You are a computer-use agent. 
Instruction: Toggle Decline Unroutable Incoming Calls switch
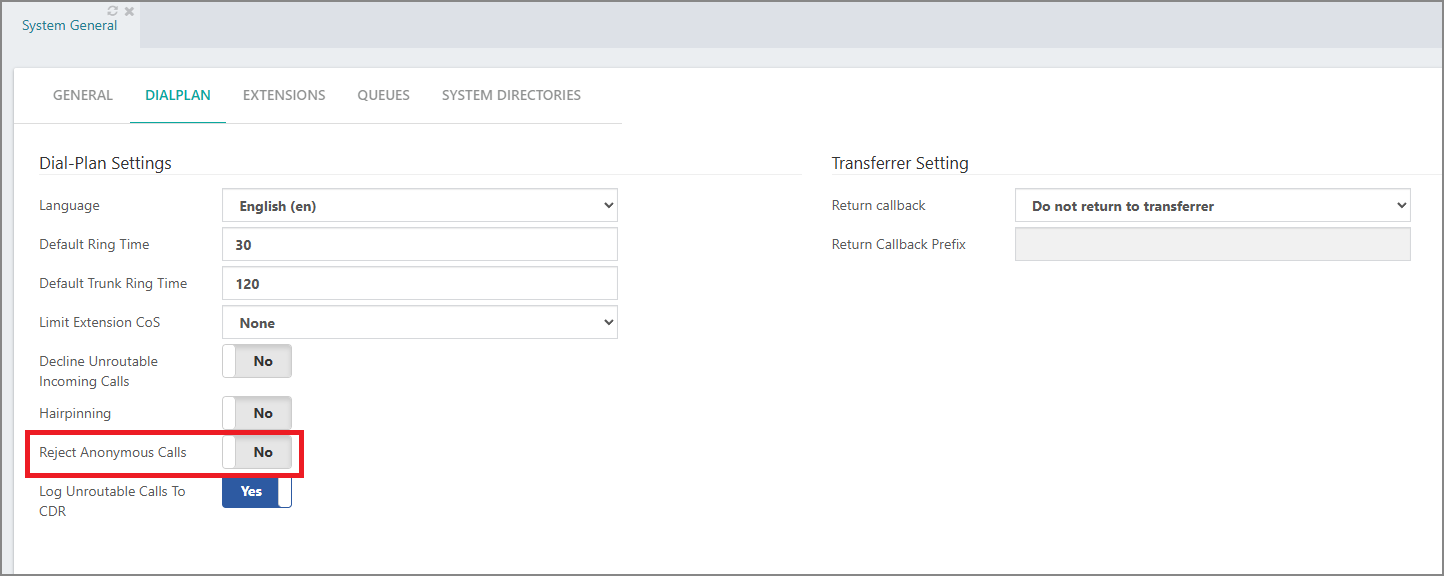pyautogui.click(x=257, y=362)
